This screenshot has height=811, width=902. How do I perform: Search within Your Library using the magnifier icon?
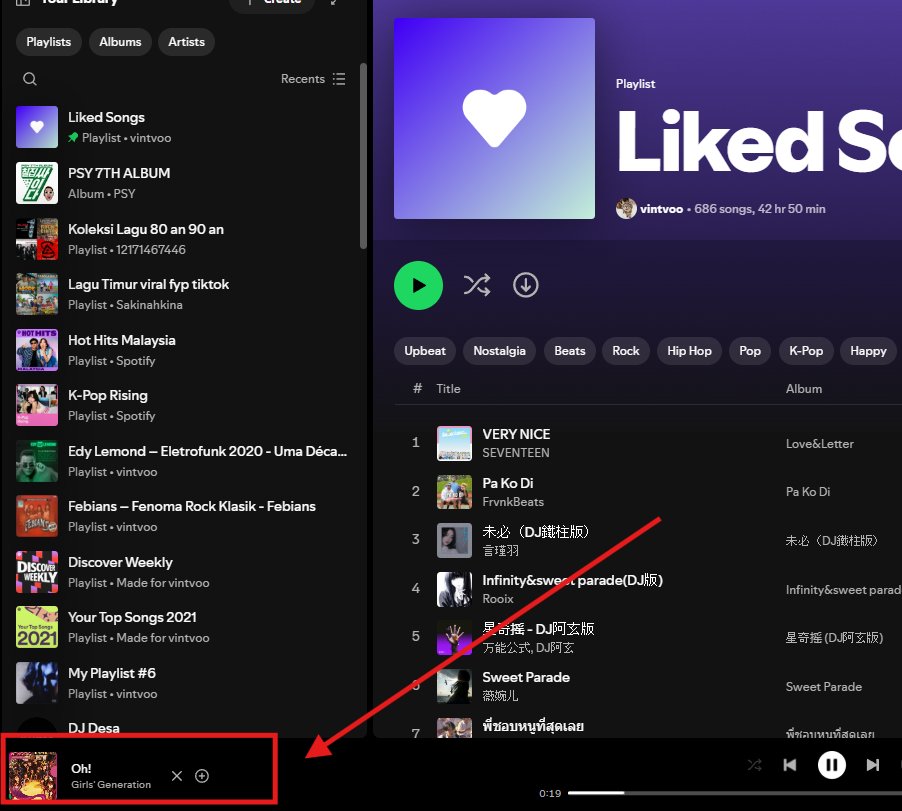tap(30, 79)
